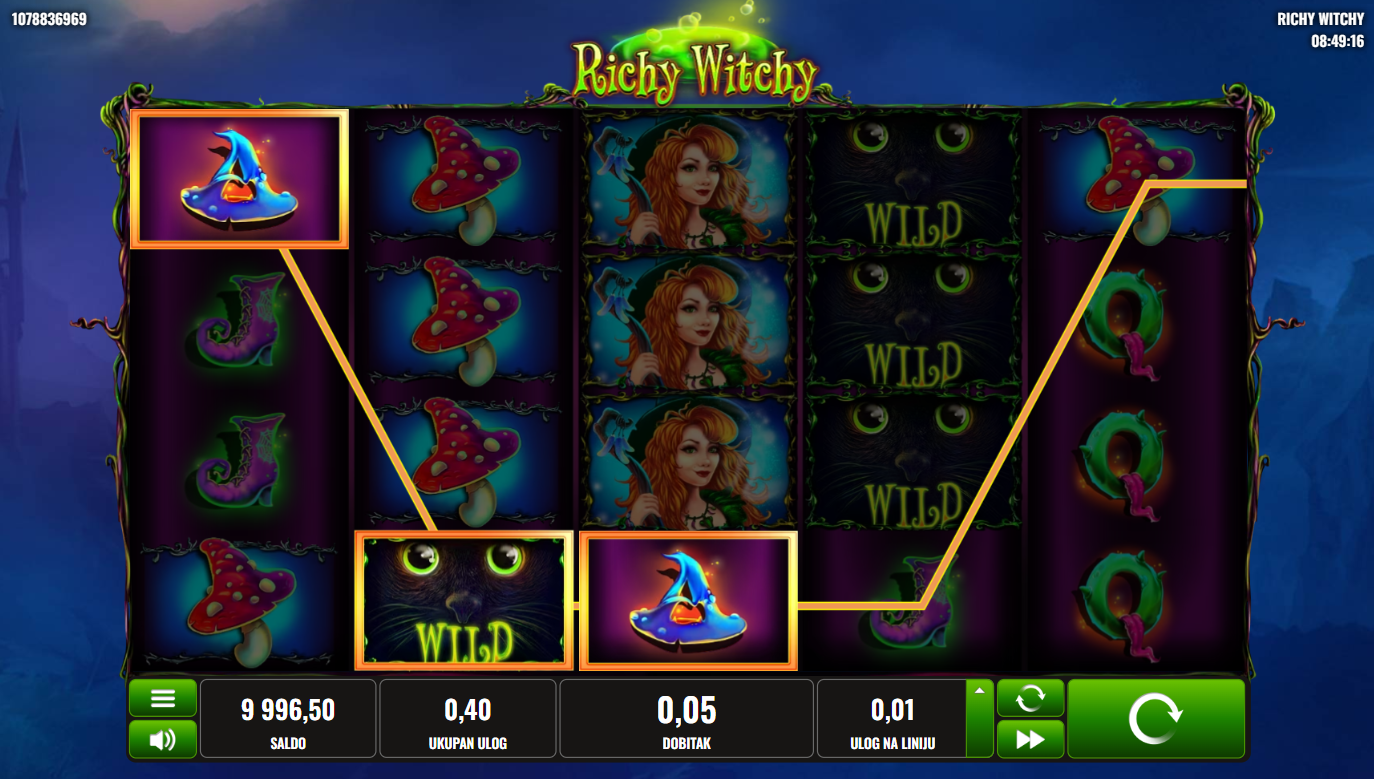Open the hamburger menu button
This screenshot has width=1374, height=779.
pyautogui.click(x=163, y=698)
